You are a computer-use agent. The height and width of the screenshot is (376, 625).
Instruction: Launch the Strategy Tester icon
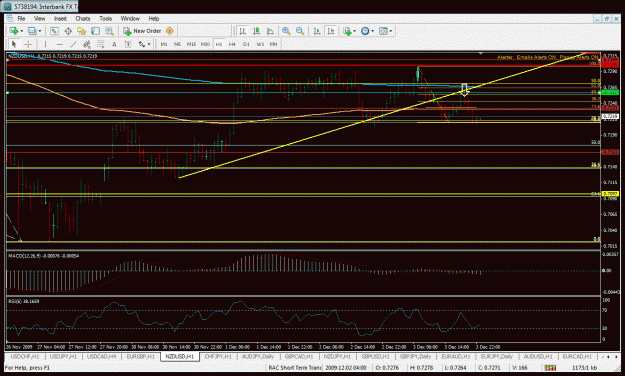(109, 31)
